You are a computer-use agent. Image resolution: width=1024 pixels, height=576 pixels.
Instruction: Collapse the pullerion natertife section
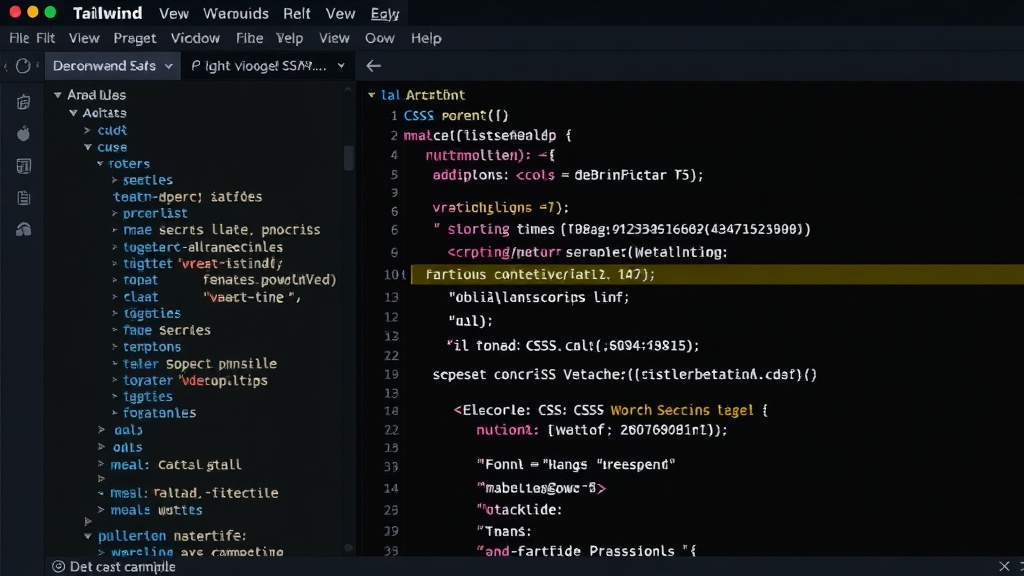[x=88, y=536]
